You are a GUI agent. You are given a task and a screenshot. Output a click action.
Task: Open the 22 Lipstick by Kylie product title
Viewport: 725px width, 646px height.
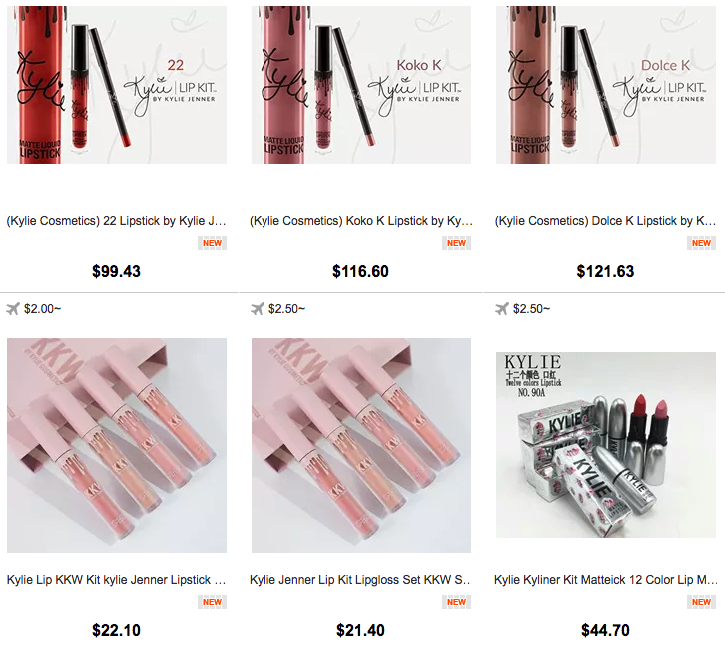(x=117, y=221)
